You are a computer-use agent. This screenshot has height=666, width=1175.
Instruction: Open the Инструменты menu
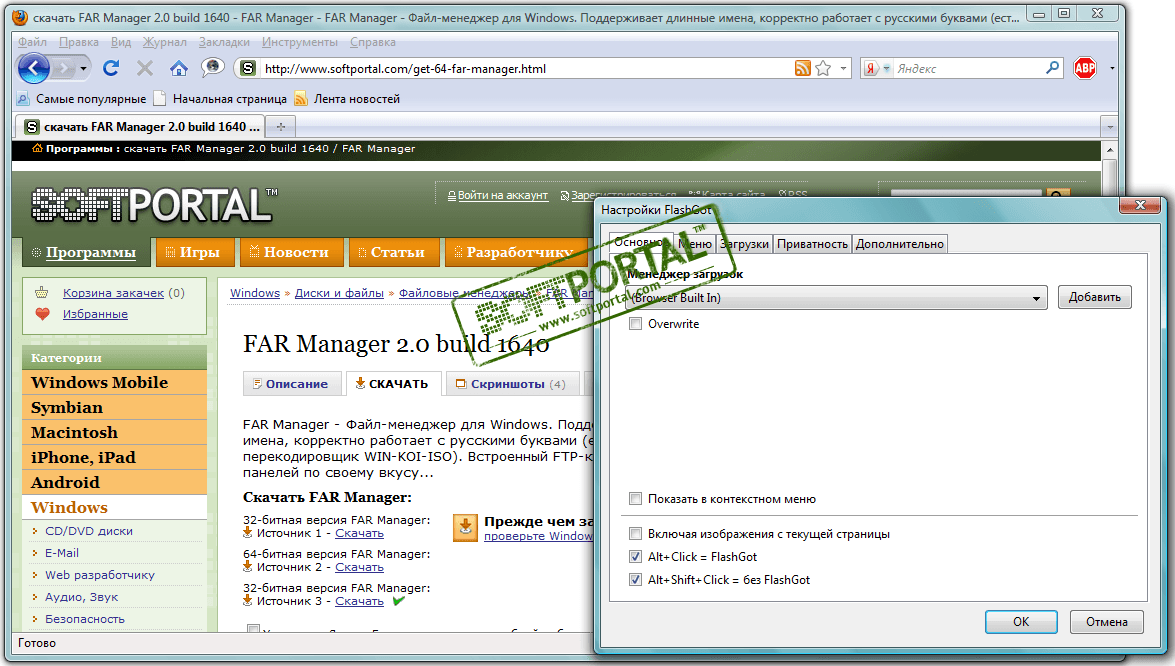click(300, 43)
